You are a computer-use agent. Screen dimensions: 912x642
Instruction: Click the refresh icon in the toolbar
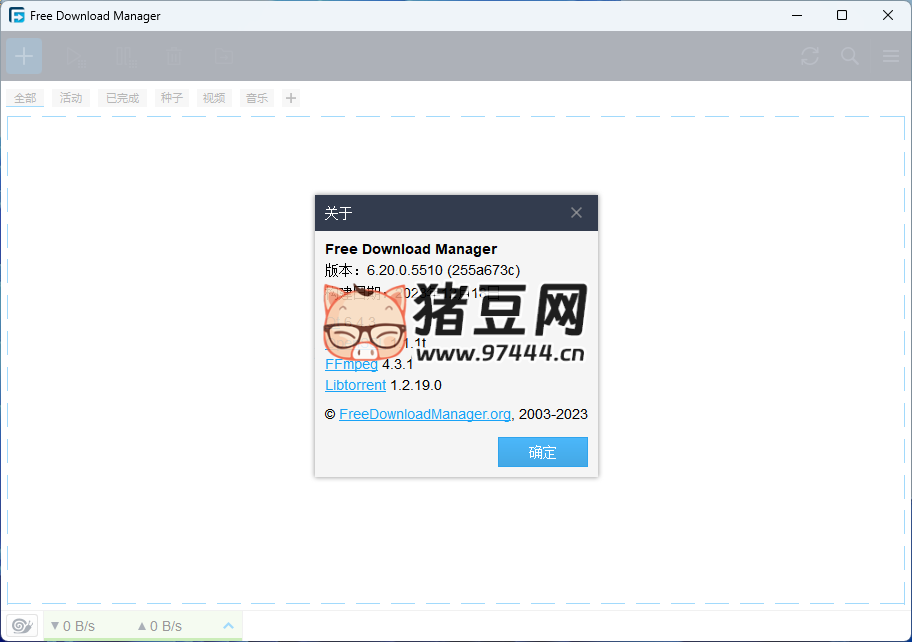tap(810, 57)
